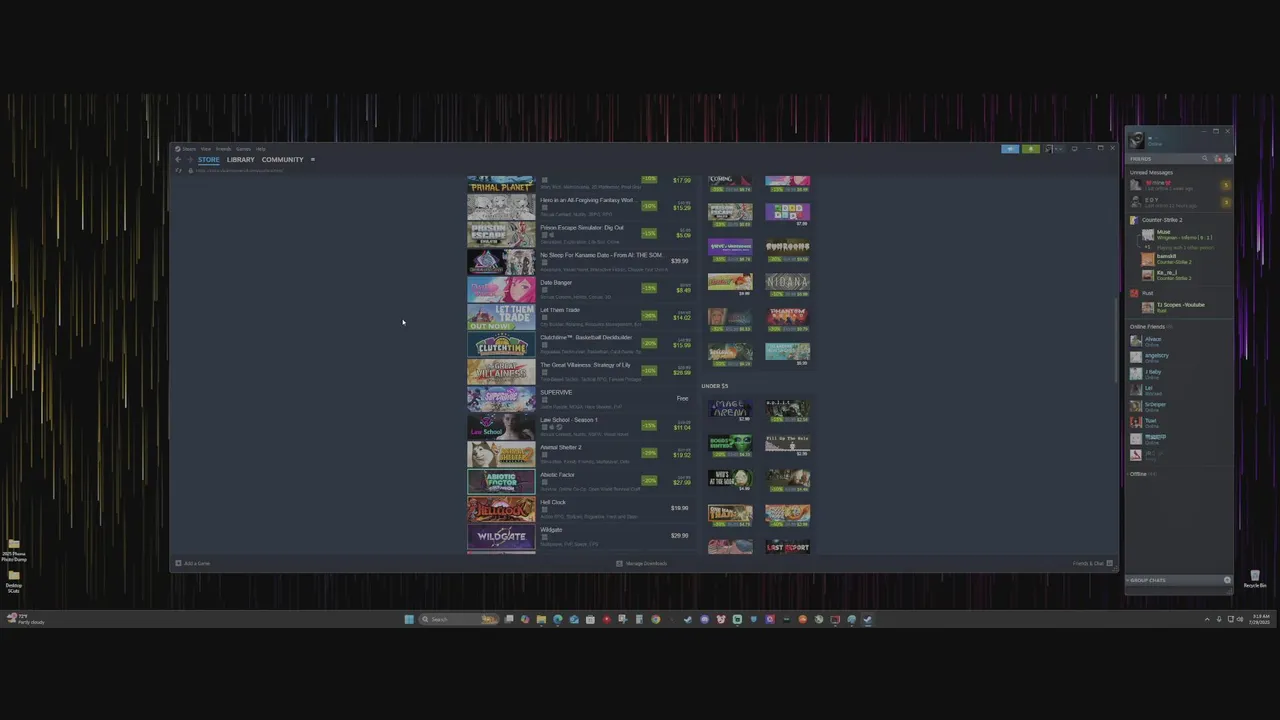Click the Friends & Chat link
The image size is (1280, 720).
(x=1088, y=563)
